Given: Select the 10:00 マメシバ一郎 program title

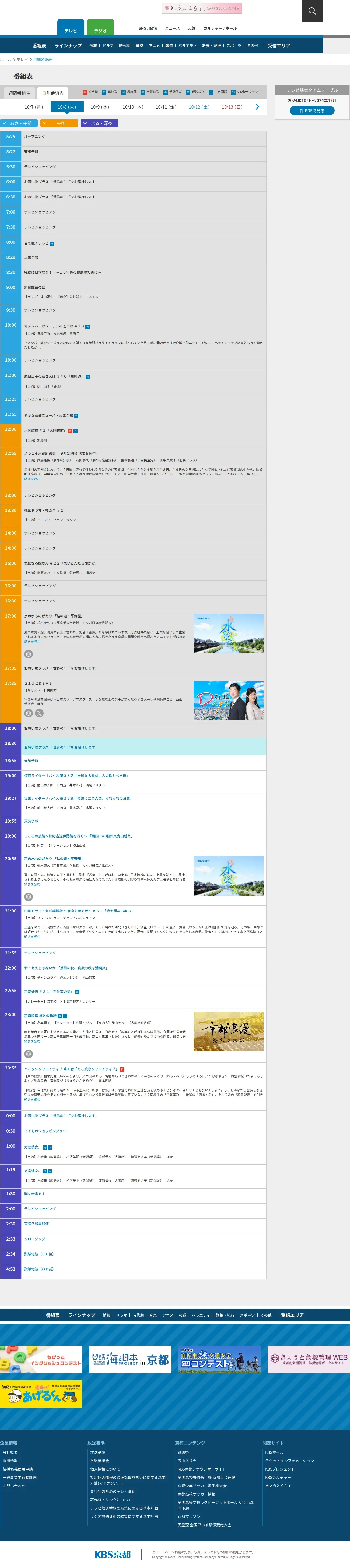Looking at the screenshot, I should click(54, 326).
